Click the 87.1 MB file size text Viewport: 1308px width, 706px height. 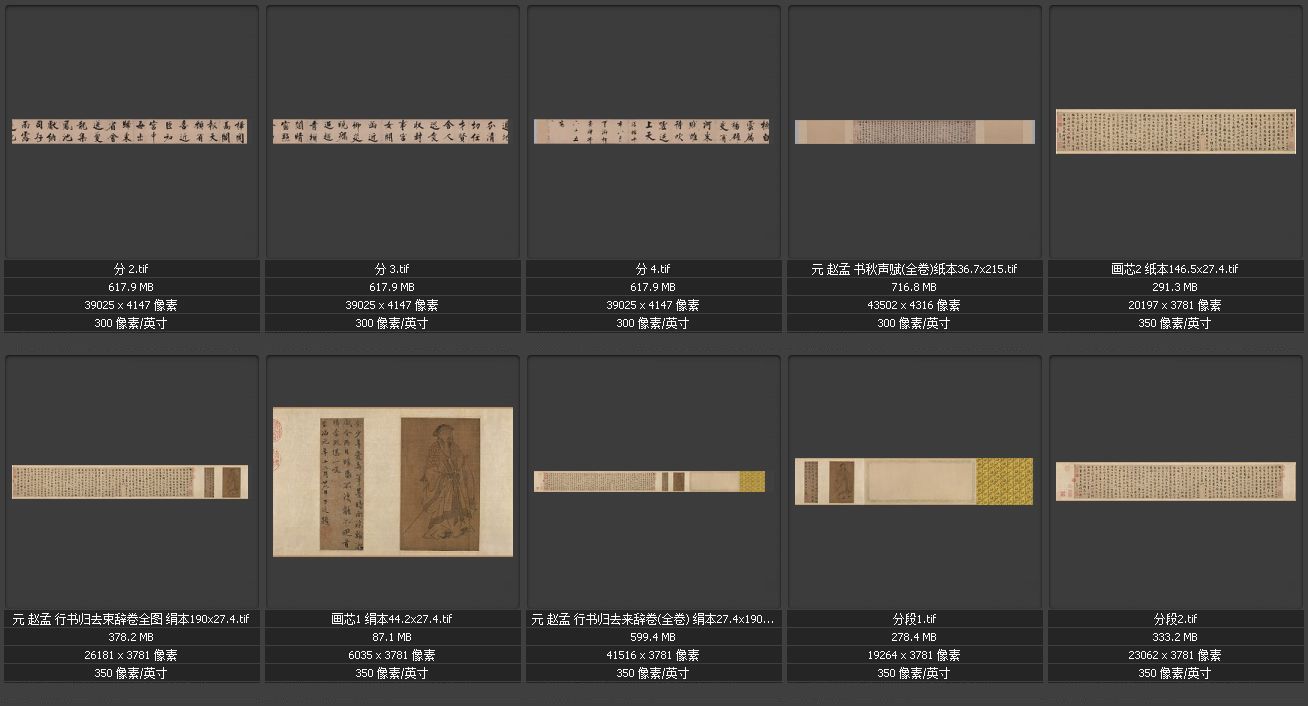coord(392,637)
